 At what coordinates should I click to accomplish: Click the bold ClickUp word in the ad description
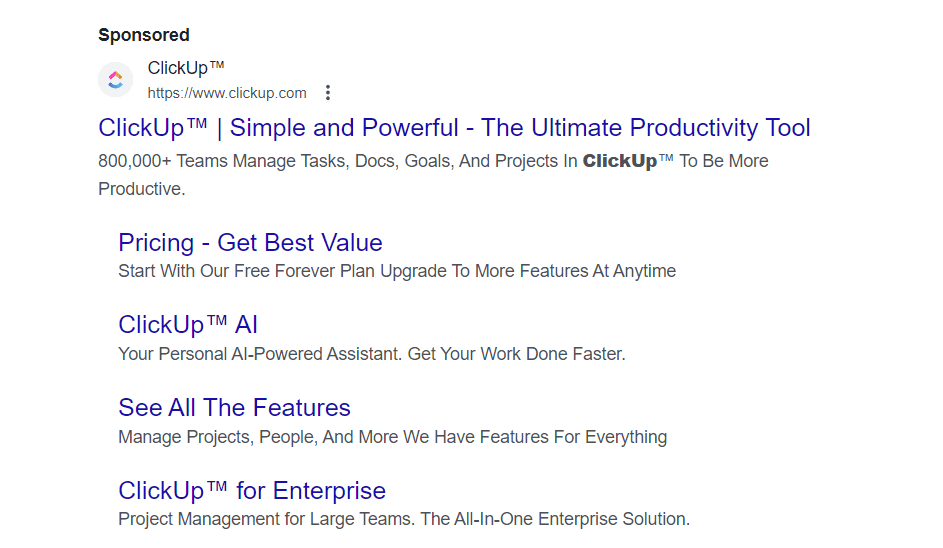point(619,161)
